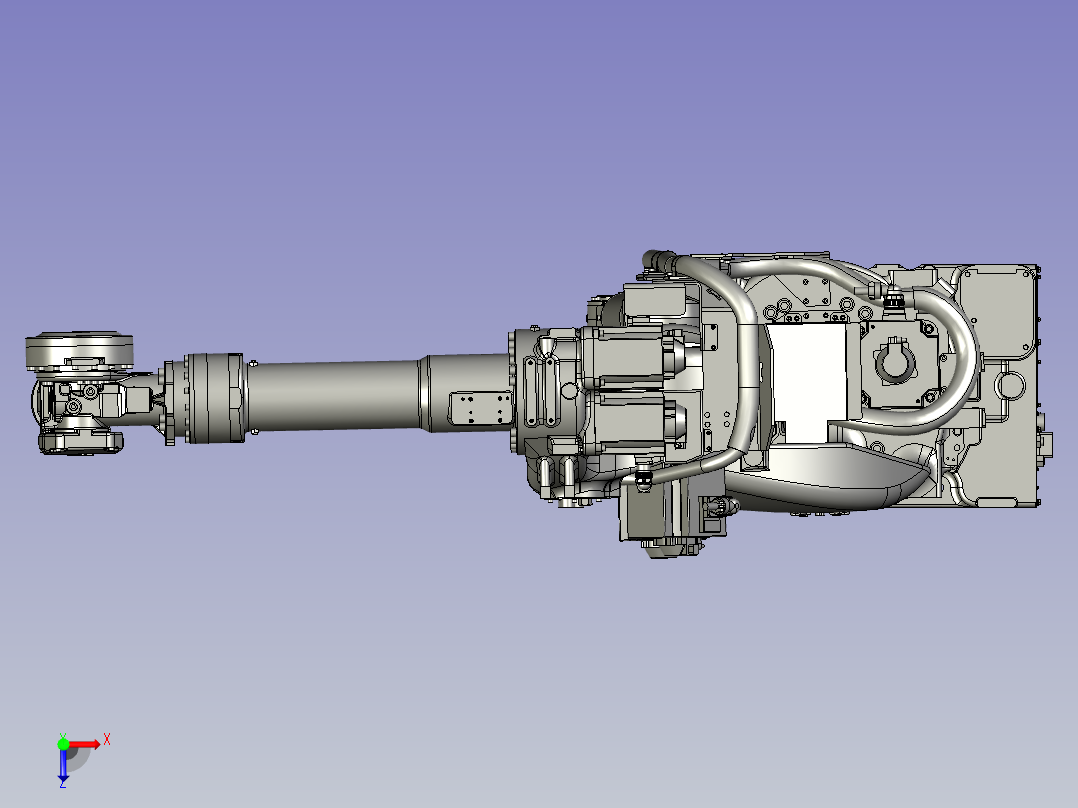The image size is (1078, 808).
Task: Select the robot wrist flange disc
Action: click(x=80, y=351)
